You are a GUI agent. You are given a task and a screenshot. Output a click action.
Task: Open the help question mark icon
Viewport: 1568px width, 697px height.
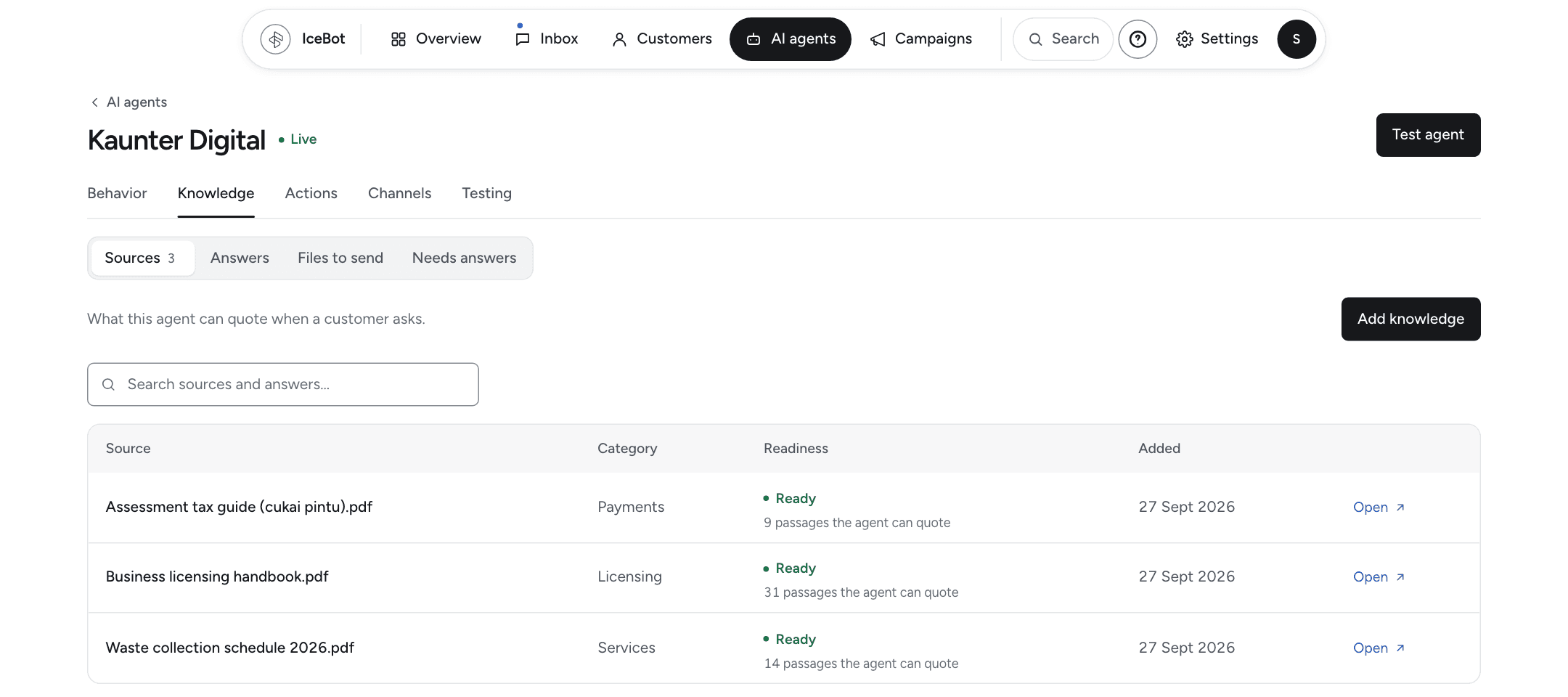coord(1138,39)
